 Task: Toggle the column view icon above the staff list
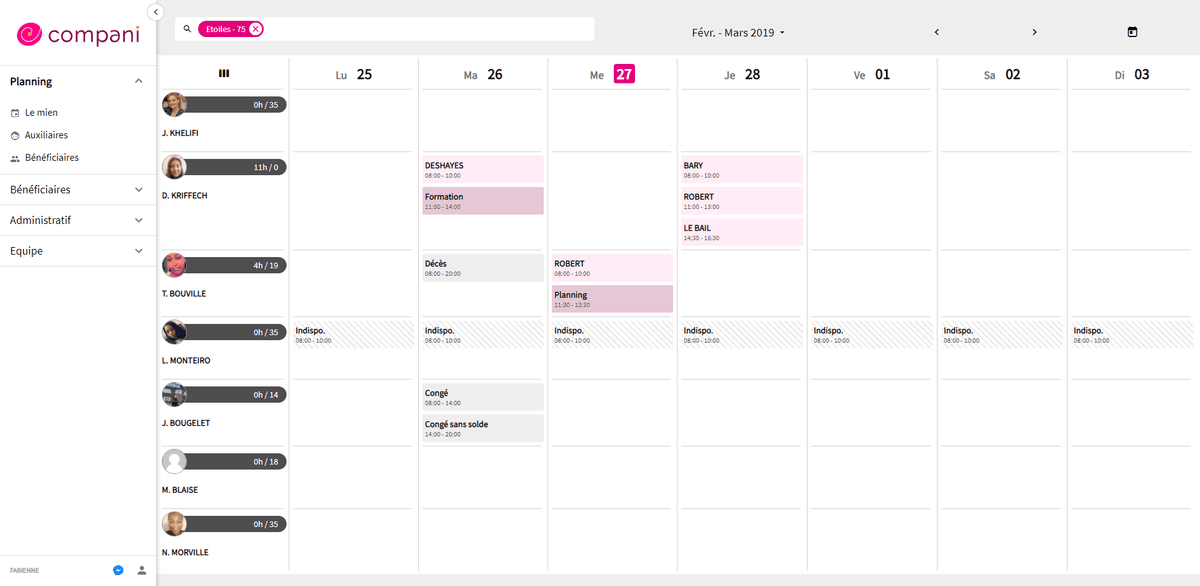pos(224,73)
